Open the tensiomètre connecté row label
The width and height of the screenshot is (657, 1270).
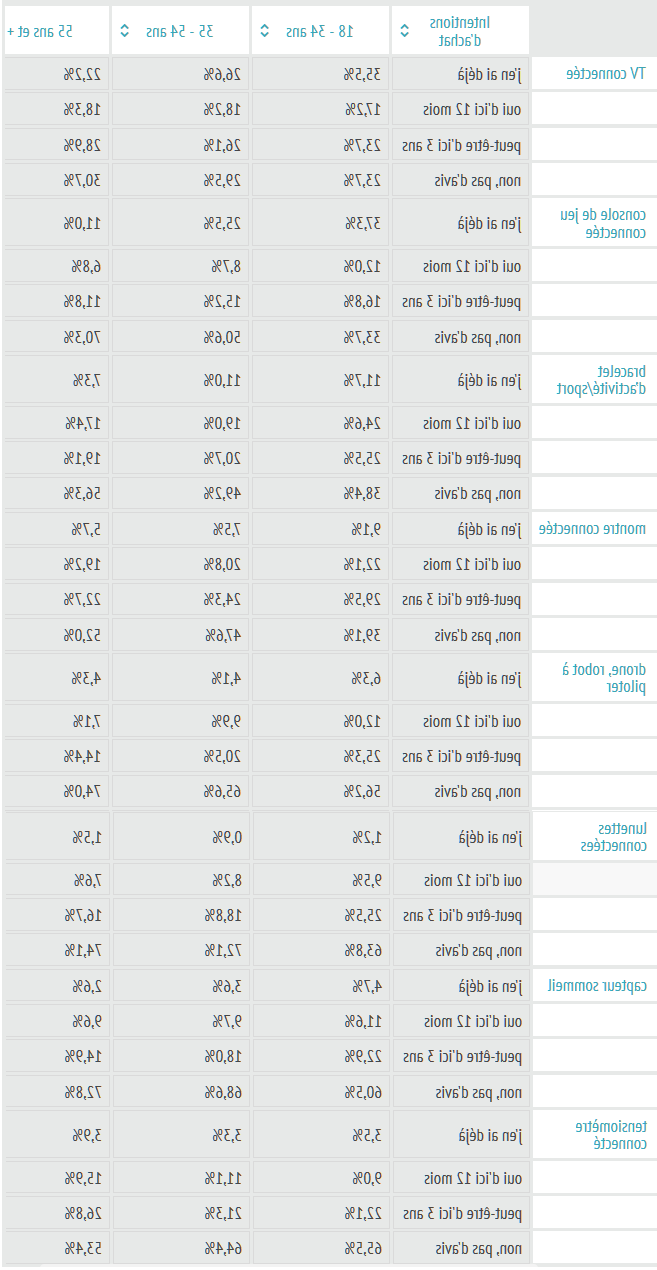tap(610, 1135)
